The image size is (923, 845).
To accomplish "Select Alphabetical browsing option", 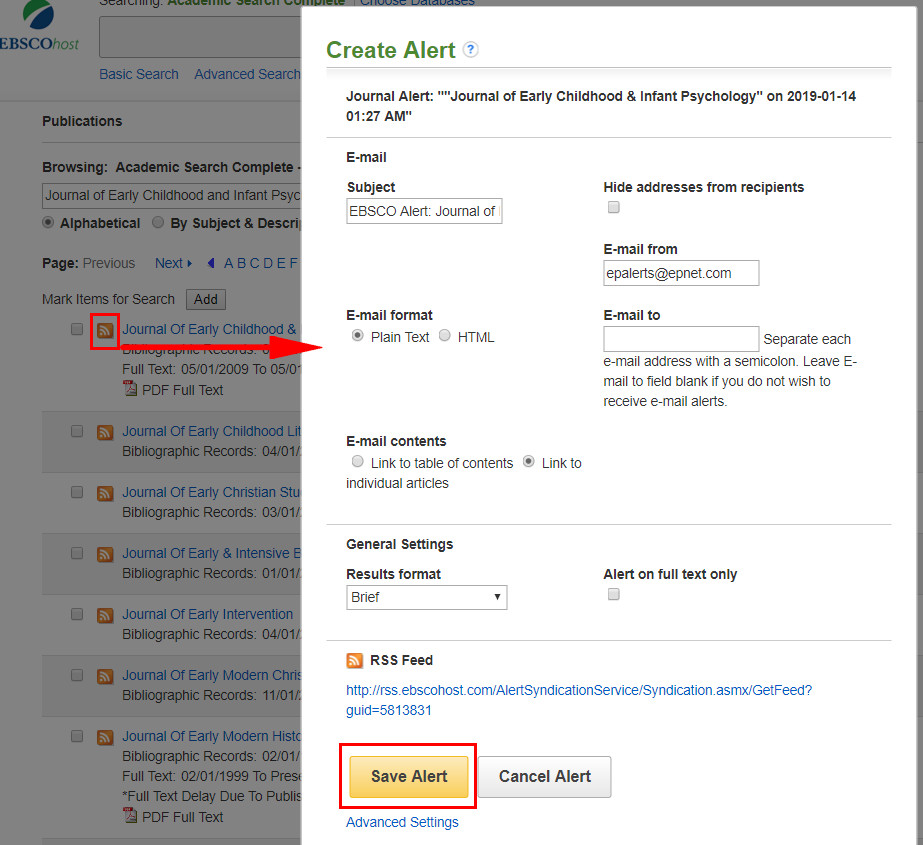I will 48,223.
